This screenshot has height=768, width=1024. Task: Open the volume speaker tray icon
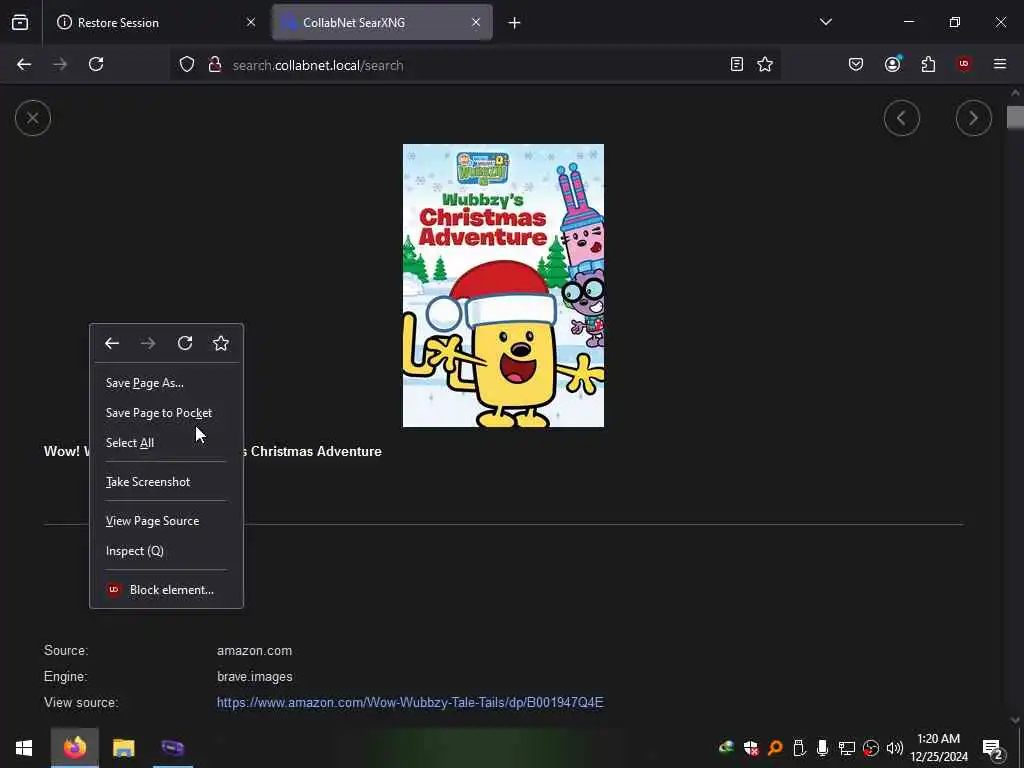[895, 748]
